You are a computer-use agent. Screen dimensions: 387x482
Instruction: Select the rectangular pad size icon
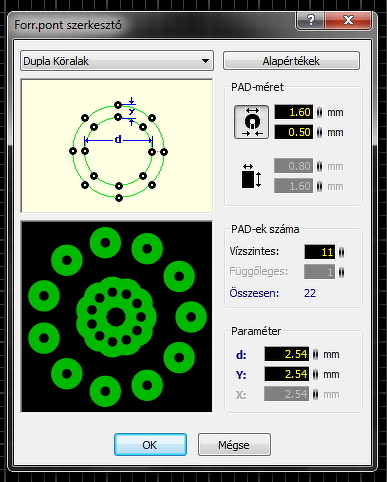click(x=251, y=176)
